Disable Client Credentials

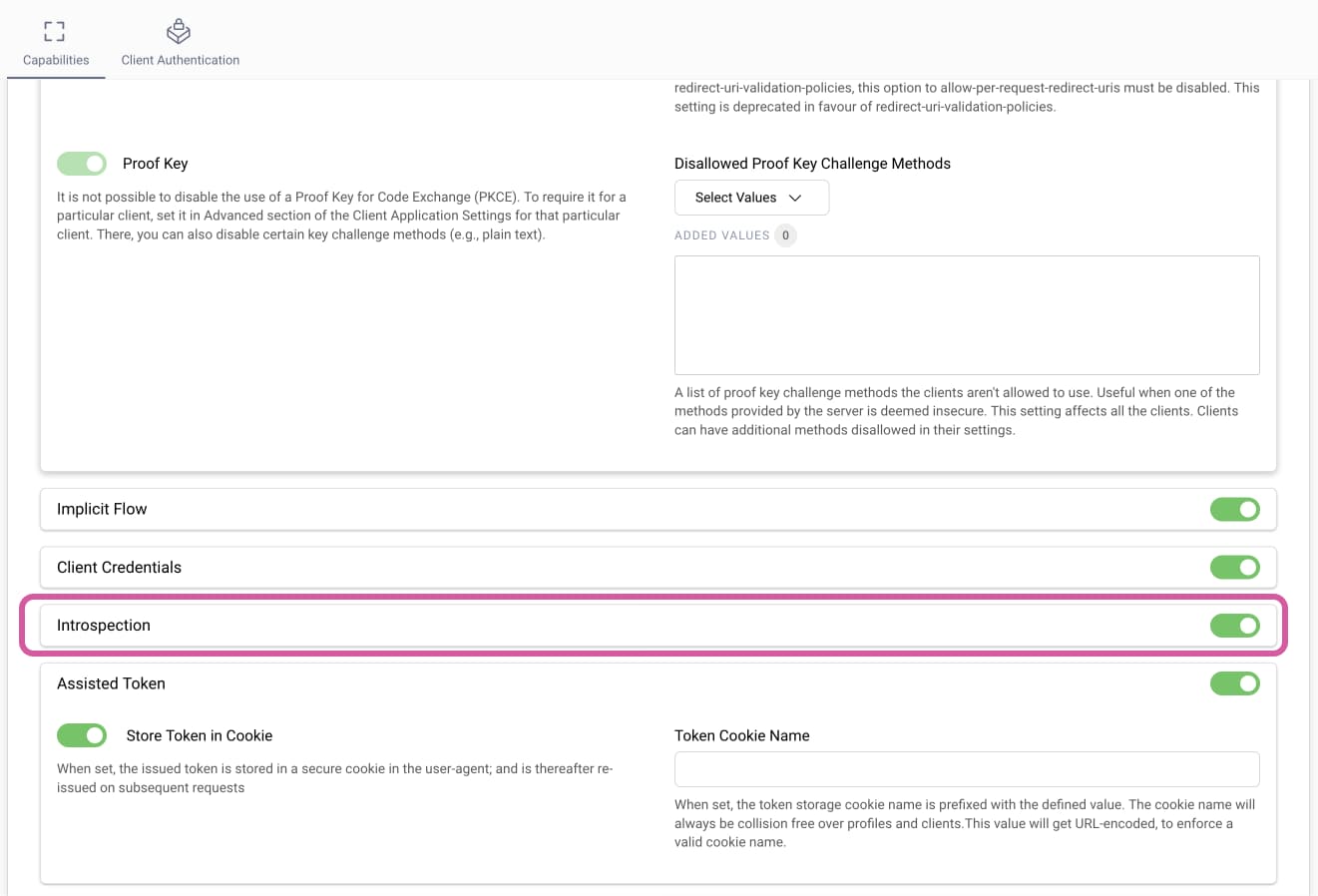coord(1235,567)
